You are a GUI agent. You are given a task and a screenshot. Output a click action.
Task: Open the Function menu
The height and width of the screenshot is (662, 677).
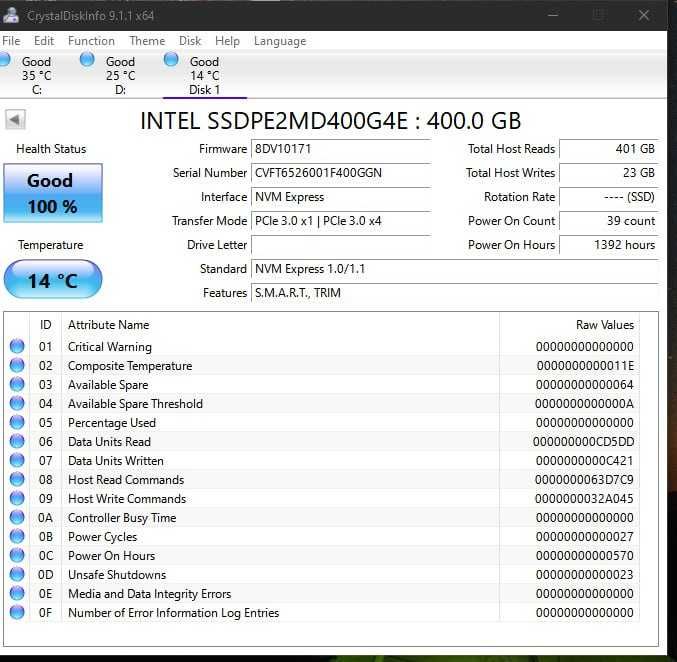point(92,41)
